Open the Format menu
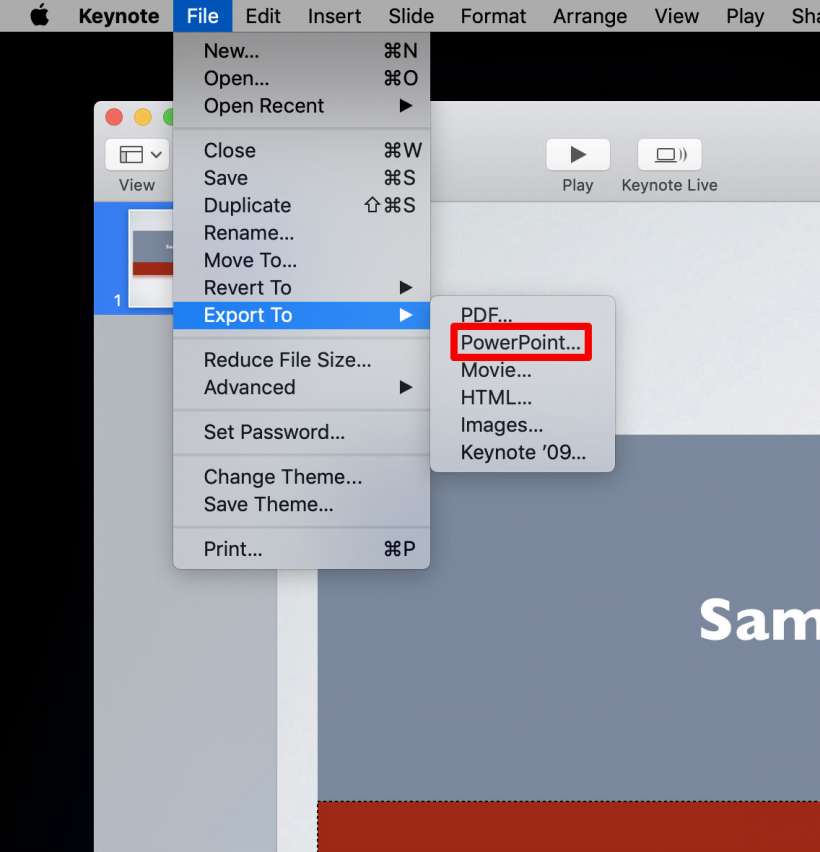The width and height of the screenshot is (820, 852). click(493, 16)
